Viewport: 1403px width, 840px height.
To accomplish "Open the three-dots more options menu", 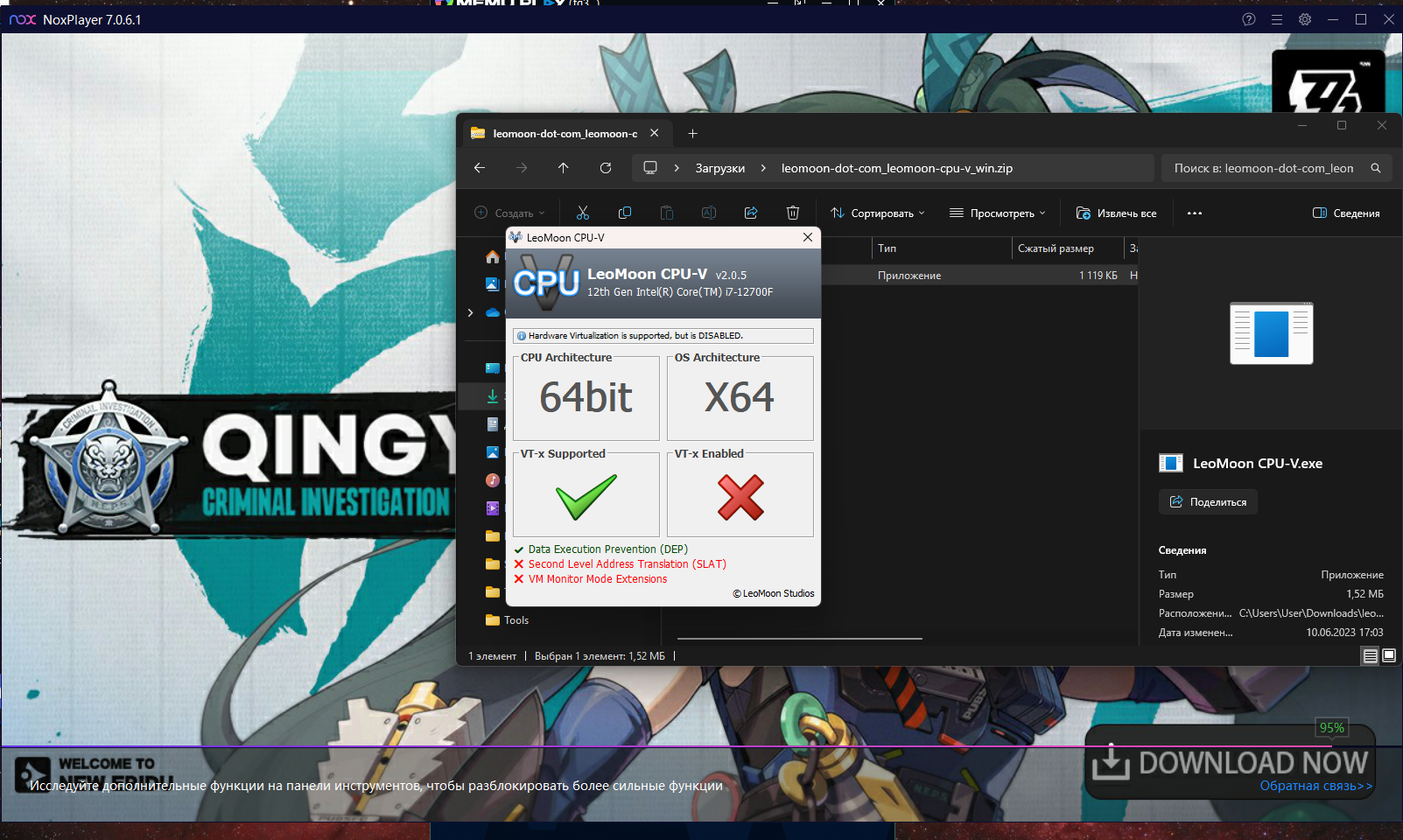I will [x=1195, y=213].
